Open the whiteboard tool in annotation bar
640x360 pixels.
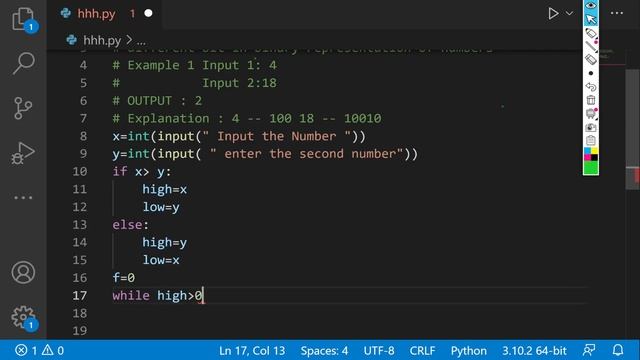(x=591, y=113)
